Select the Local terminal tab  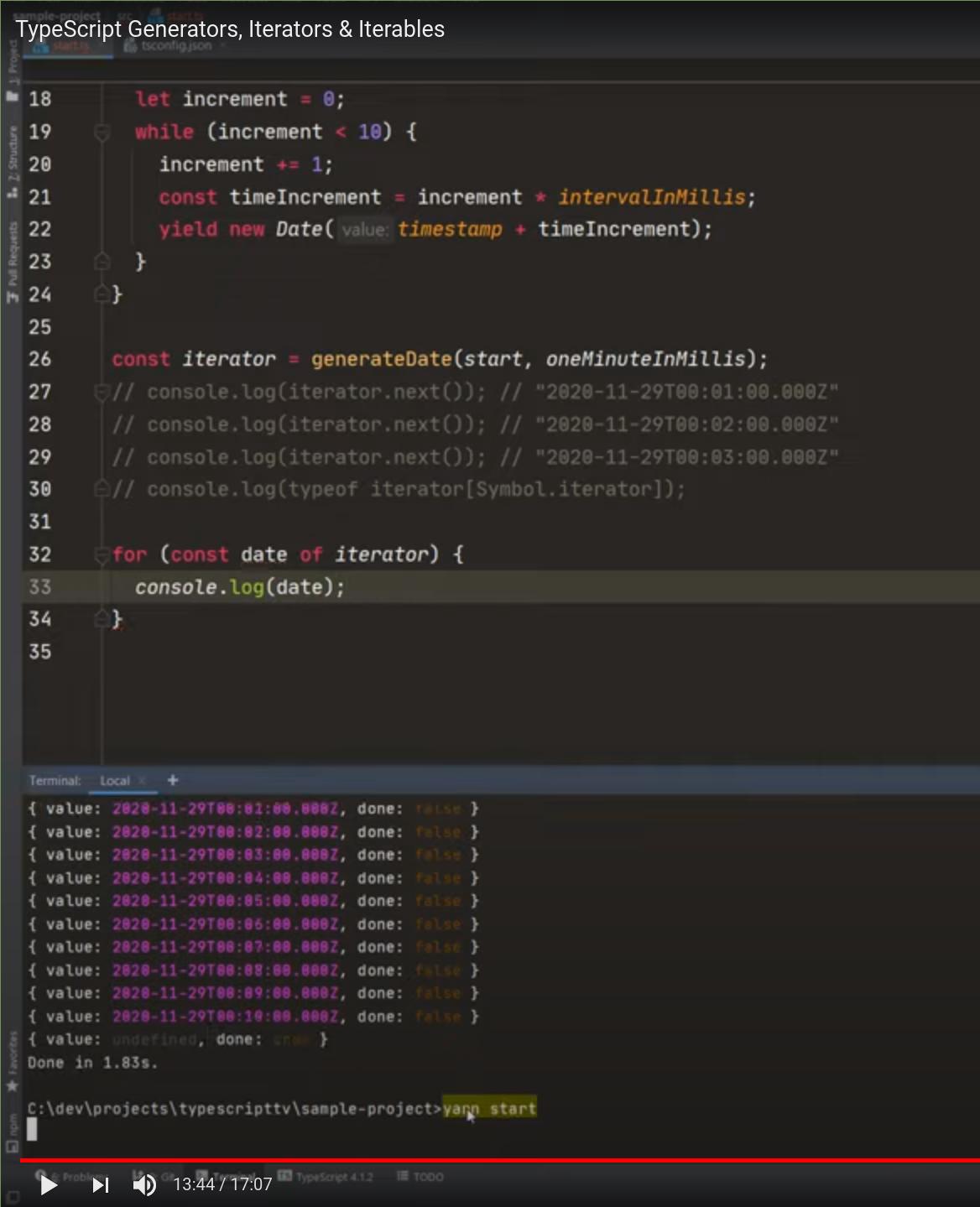[x=115, y=780]
